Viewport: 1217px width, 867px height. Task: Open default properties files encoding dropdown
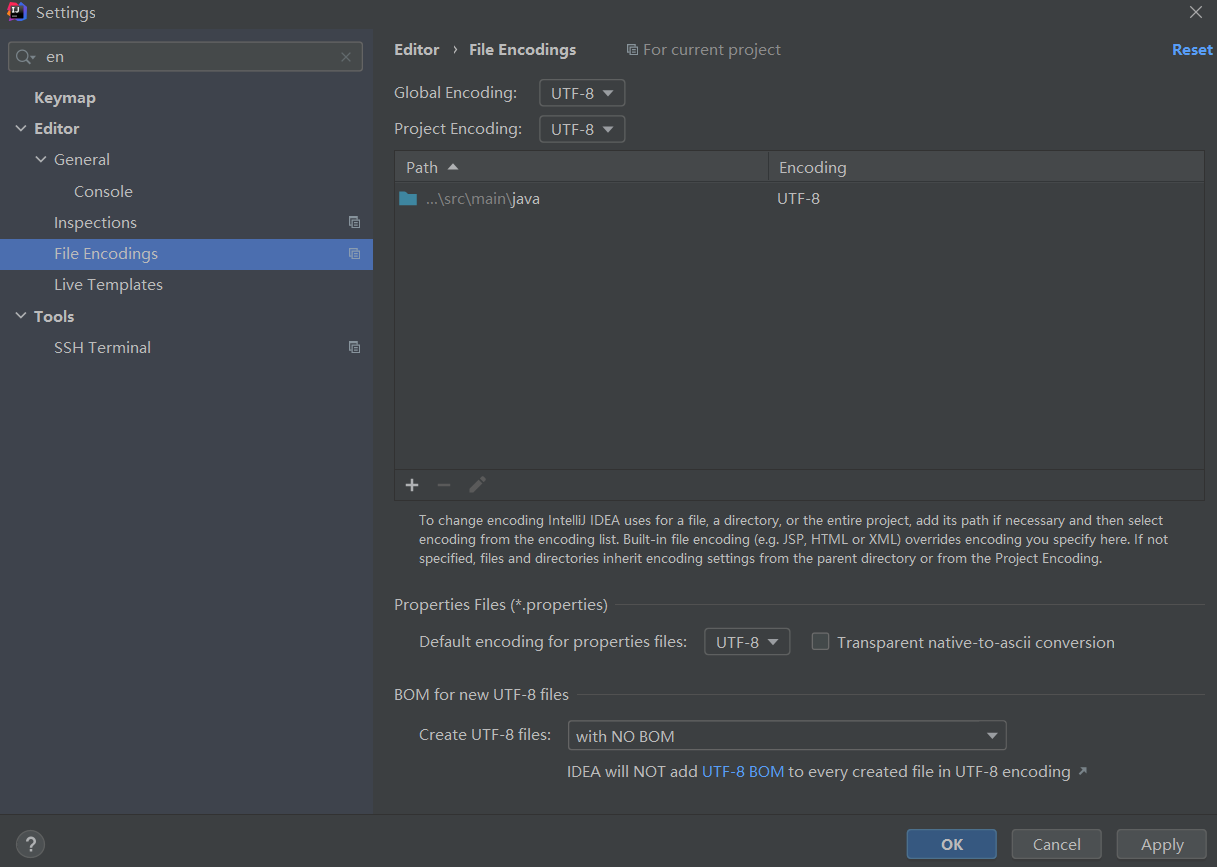(x=747, y=642)
